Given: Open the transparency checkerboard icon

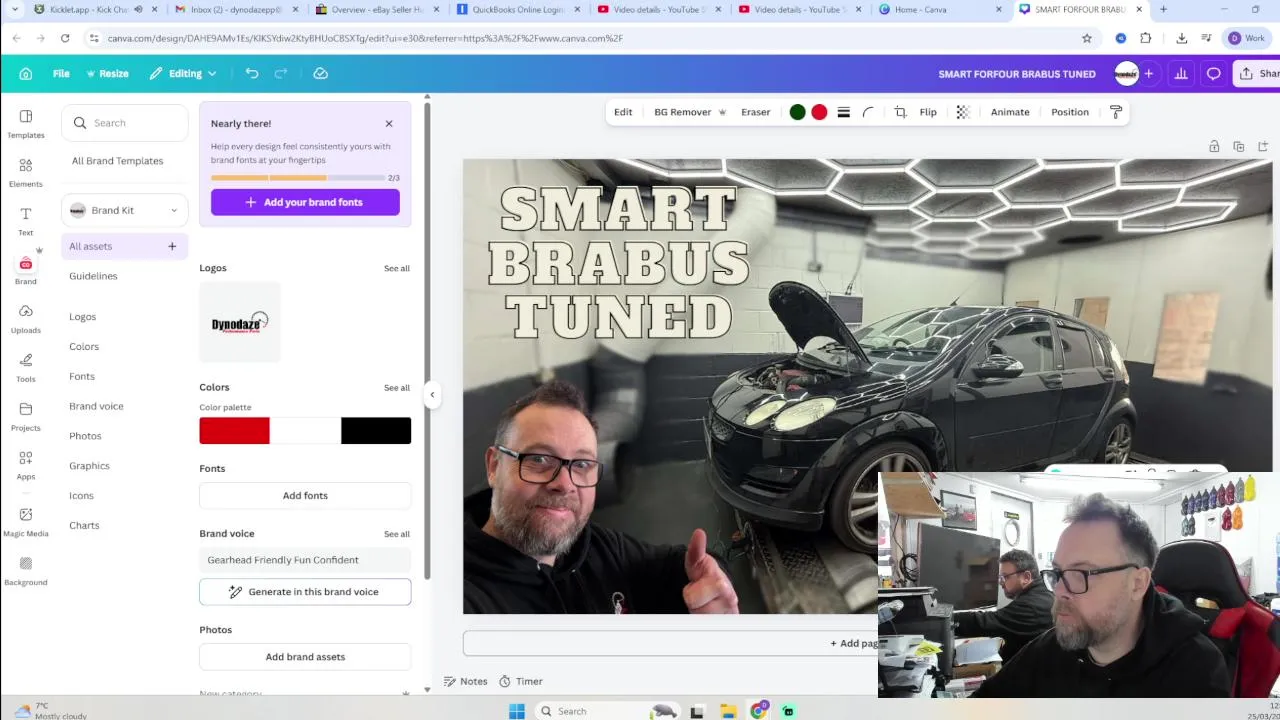Looking at the screenshot, I should tap(963, 112).
